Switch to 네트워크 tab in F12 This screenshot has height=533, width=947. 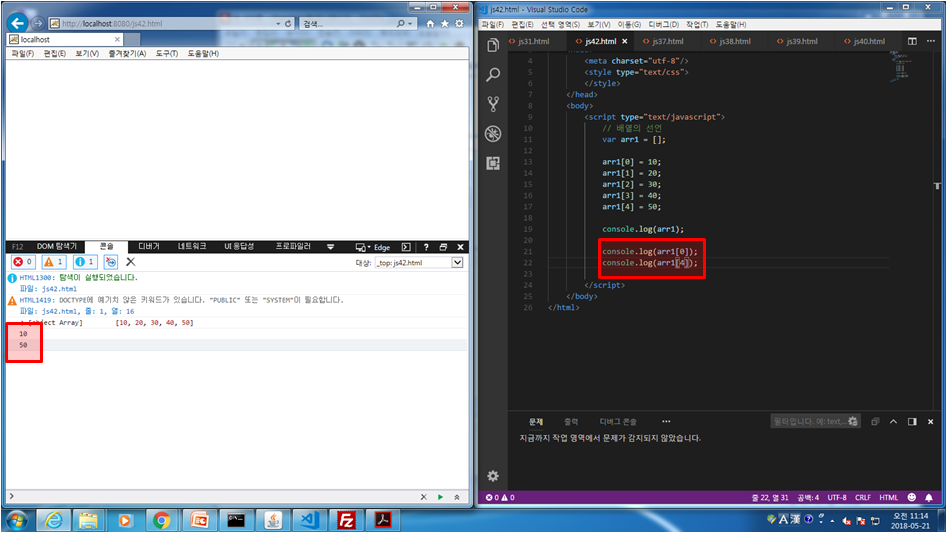(x=192, y=246)
